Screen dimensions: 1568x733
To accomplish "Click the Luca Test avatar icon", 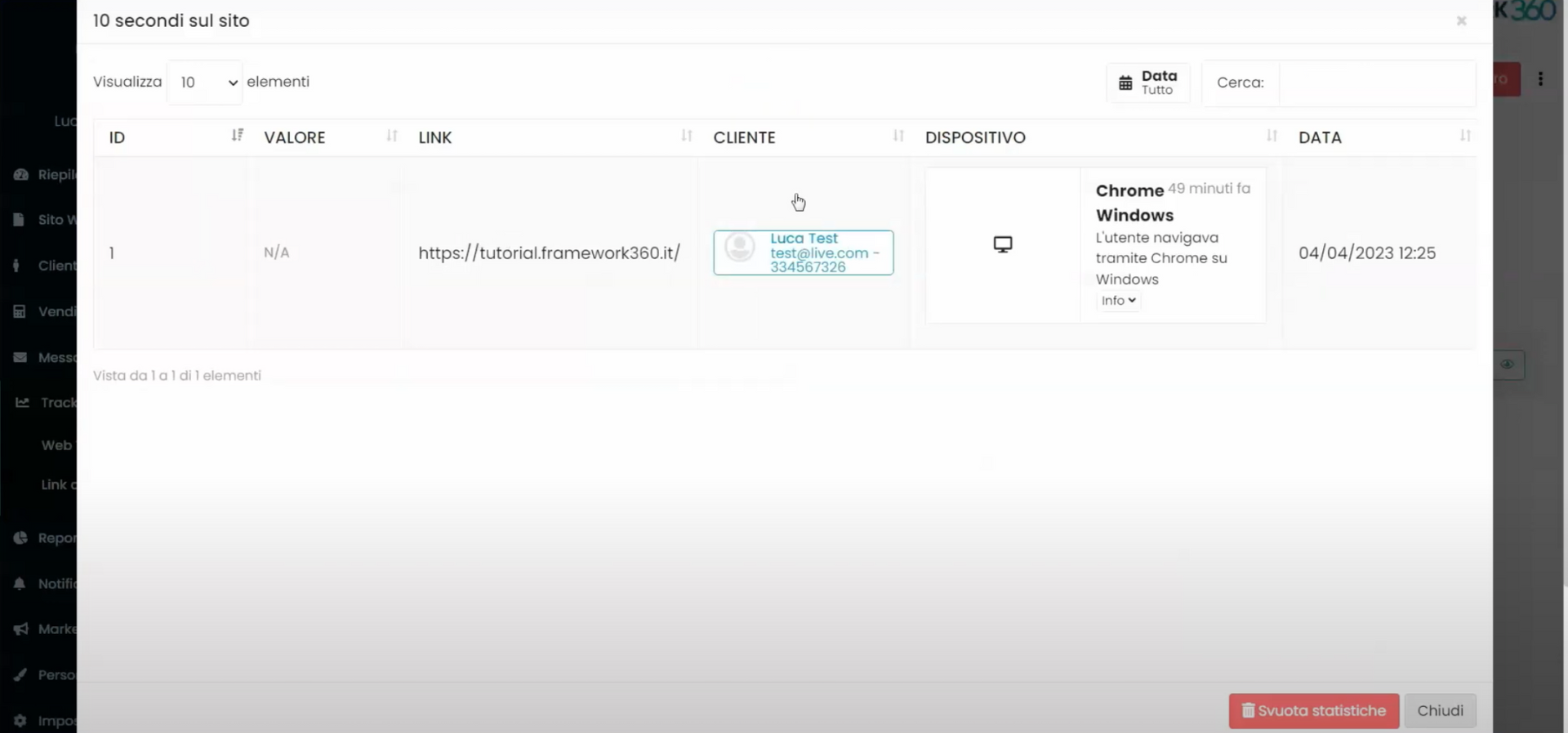I will (740, 248).
